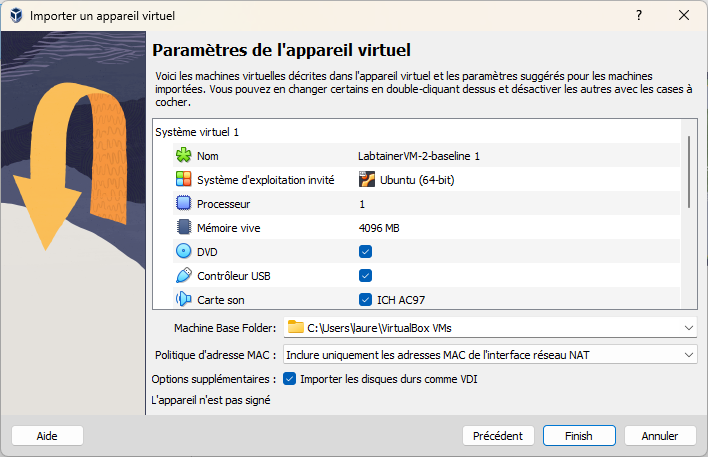Click the Mémoire vive RAM icon
The image size is (708, 457).
pos(183,228)
